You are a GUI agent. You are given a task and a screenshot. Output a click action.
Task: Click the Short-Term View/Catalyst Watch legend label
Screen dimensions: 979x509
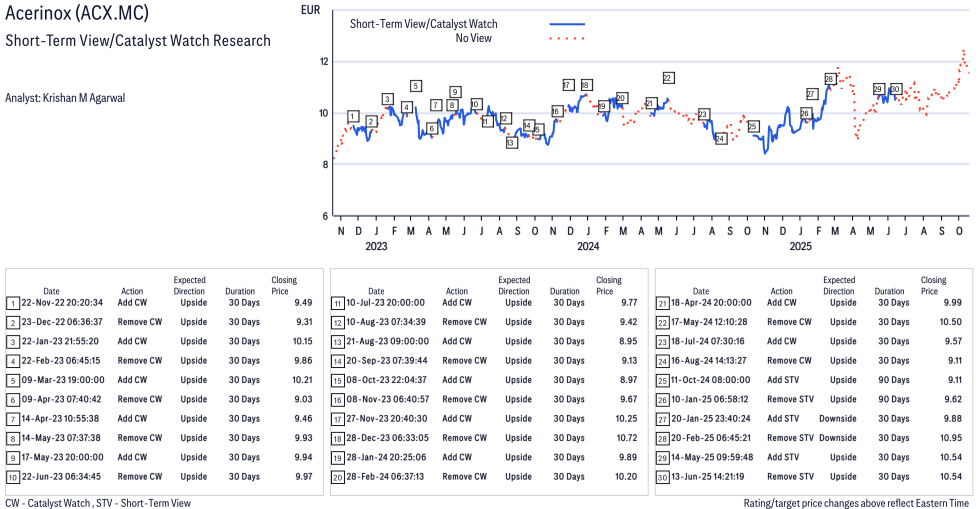pos(423,23)
